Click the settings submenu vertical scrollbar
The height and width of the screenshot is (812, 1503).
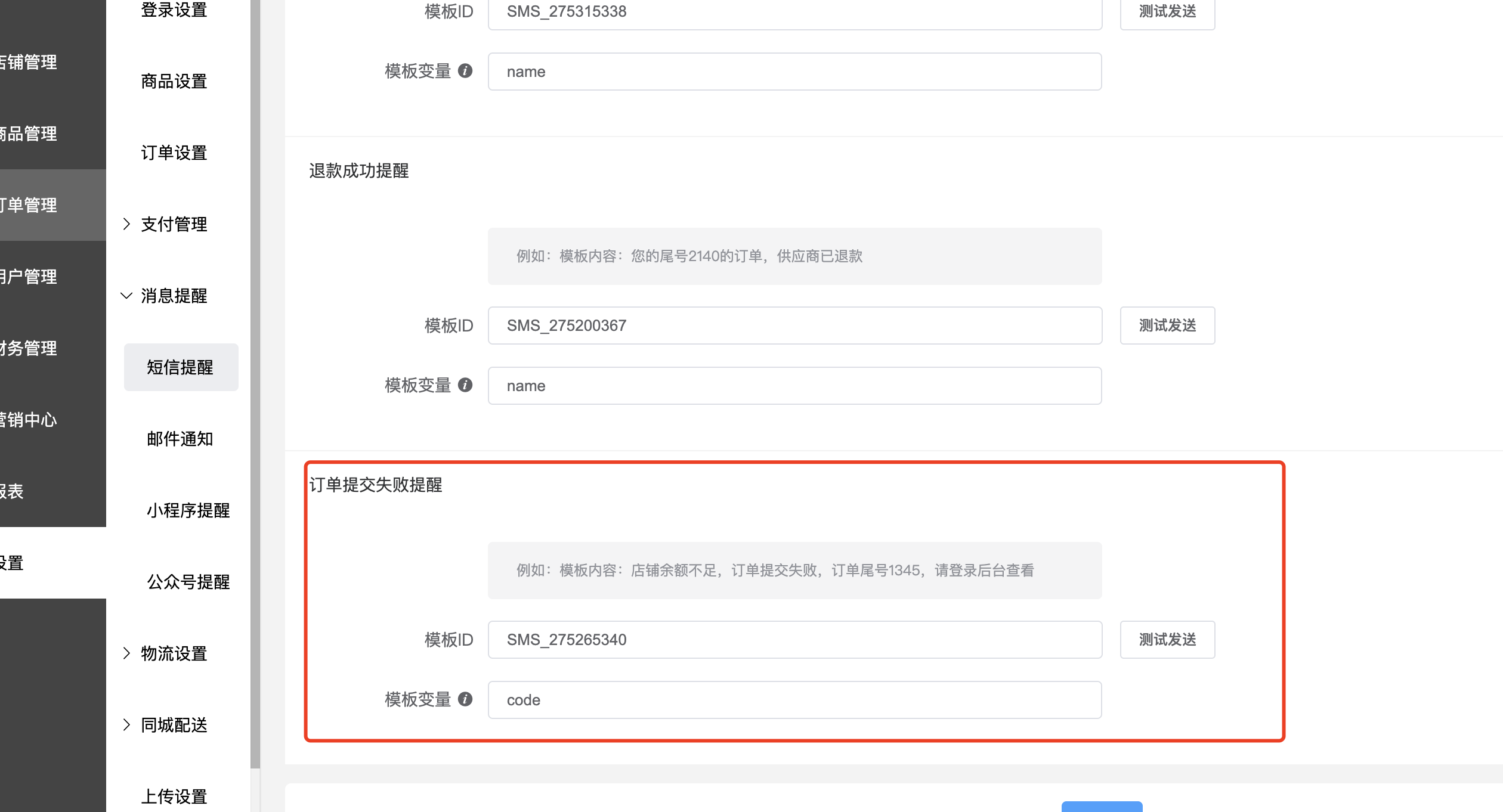(255, 382)
